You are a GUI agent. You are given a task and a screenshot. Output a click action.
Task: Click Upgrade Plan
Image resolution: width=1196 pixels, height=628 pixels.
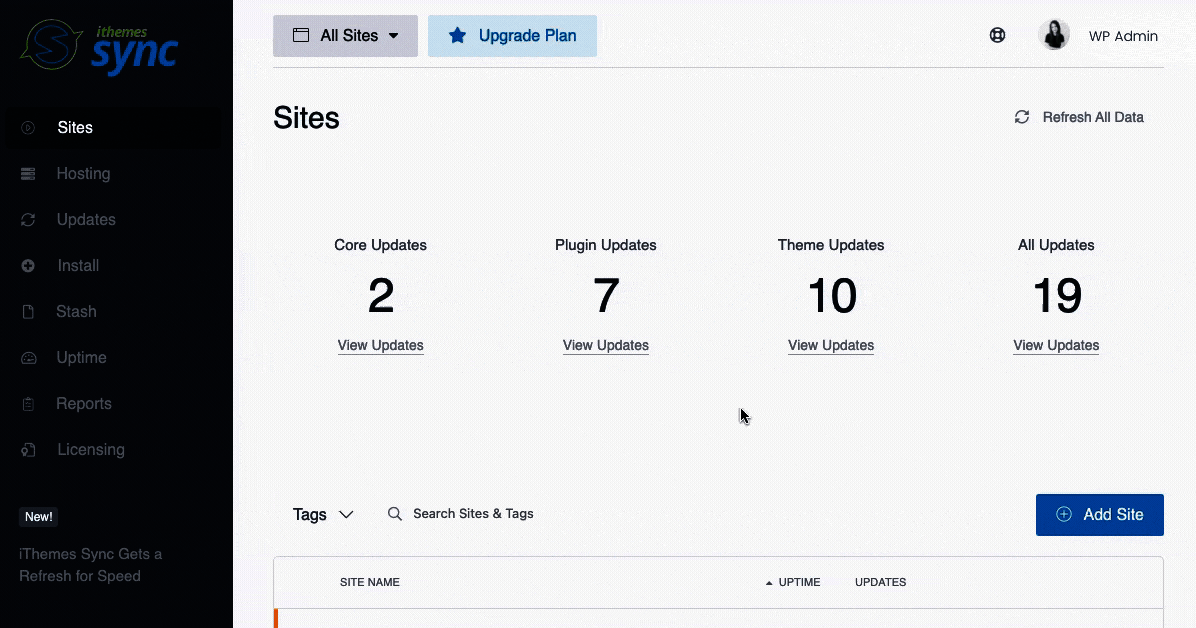(512, 35)
